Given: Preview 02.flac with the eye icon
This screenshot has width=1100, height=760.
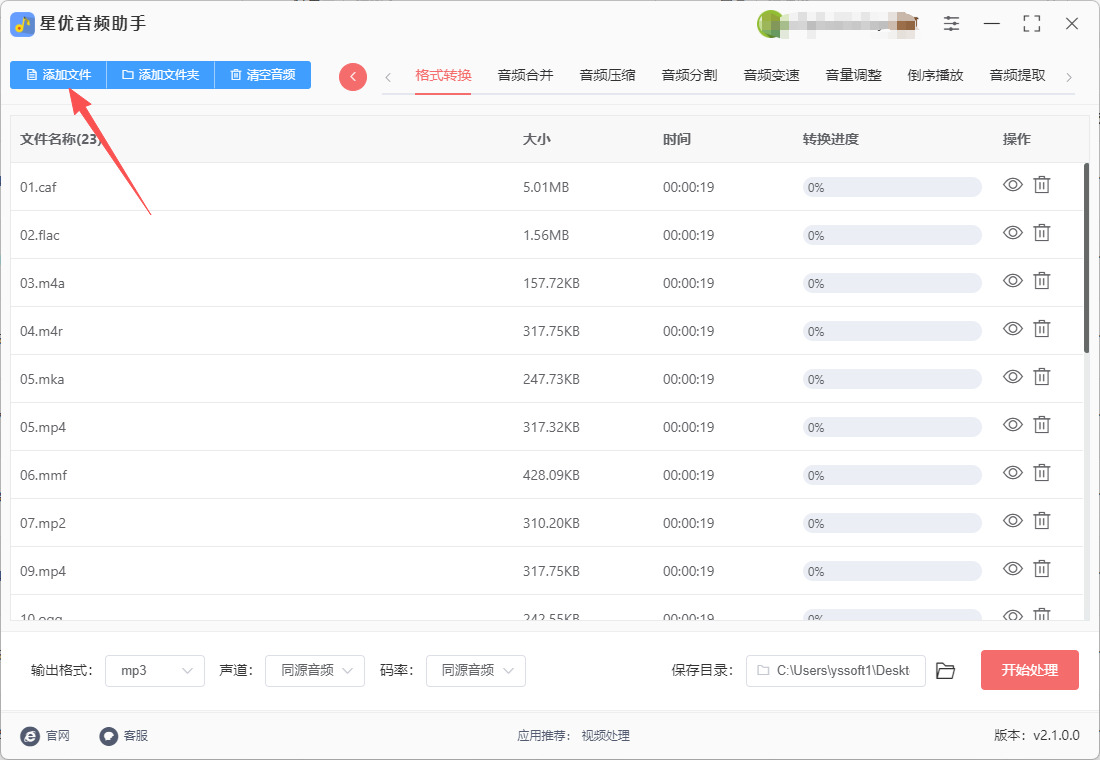Looking at the screenshot, I should [1013, 233].
